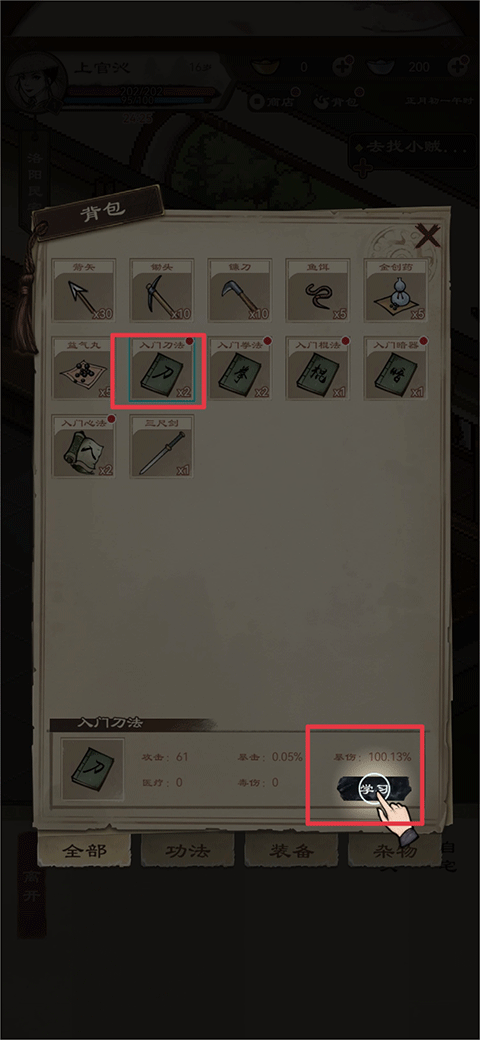
Task: Close the backpack panel with X
Action: coord(428,235)
